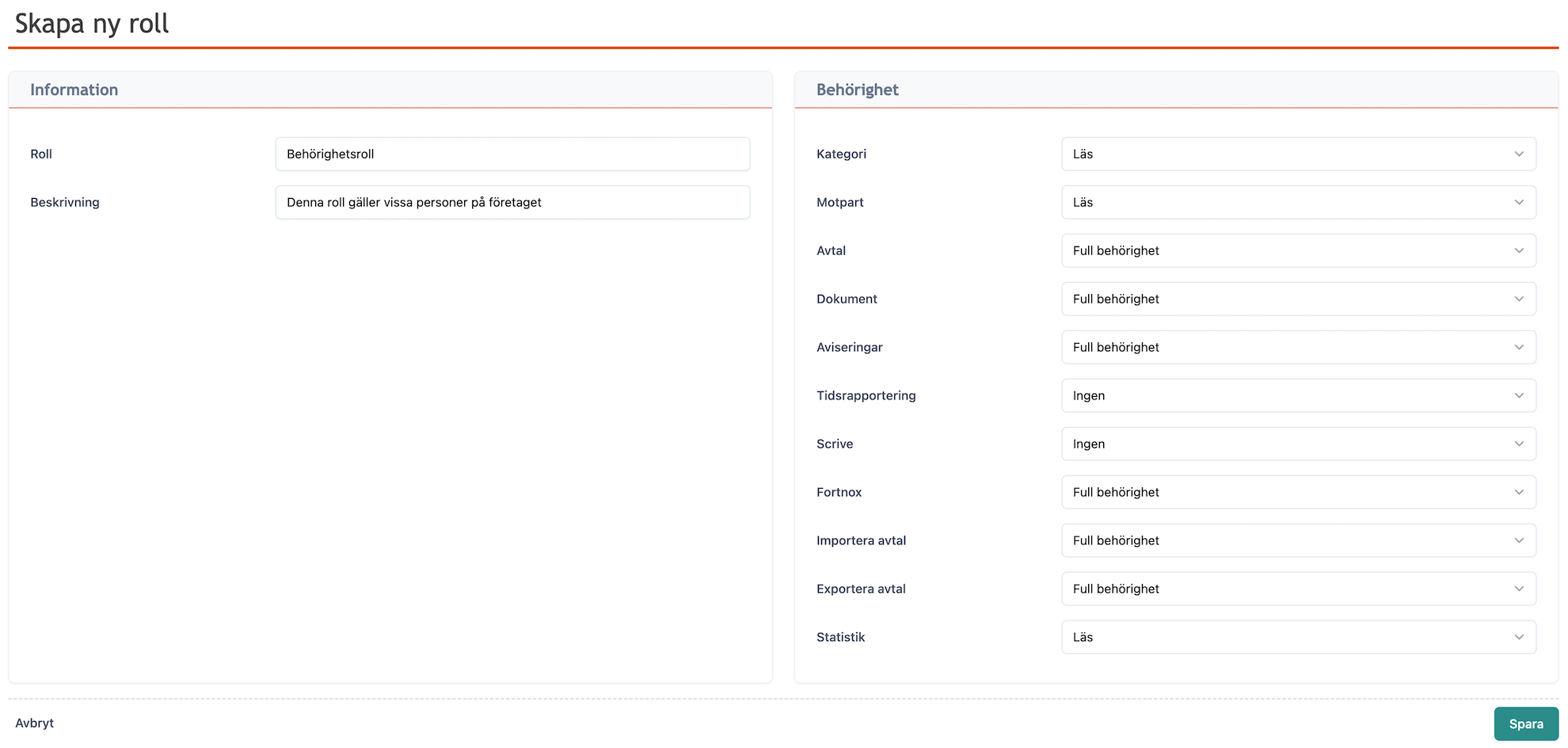Click the chevron arrow in Avtal dropdown
This screenshot has height=748, width=1568.
[1518, 250]
